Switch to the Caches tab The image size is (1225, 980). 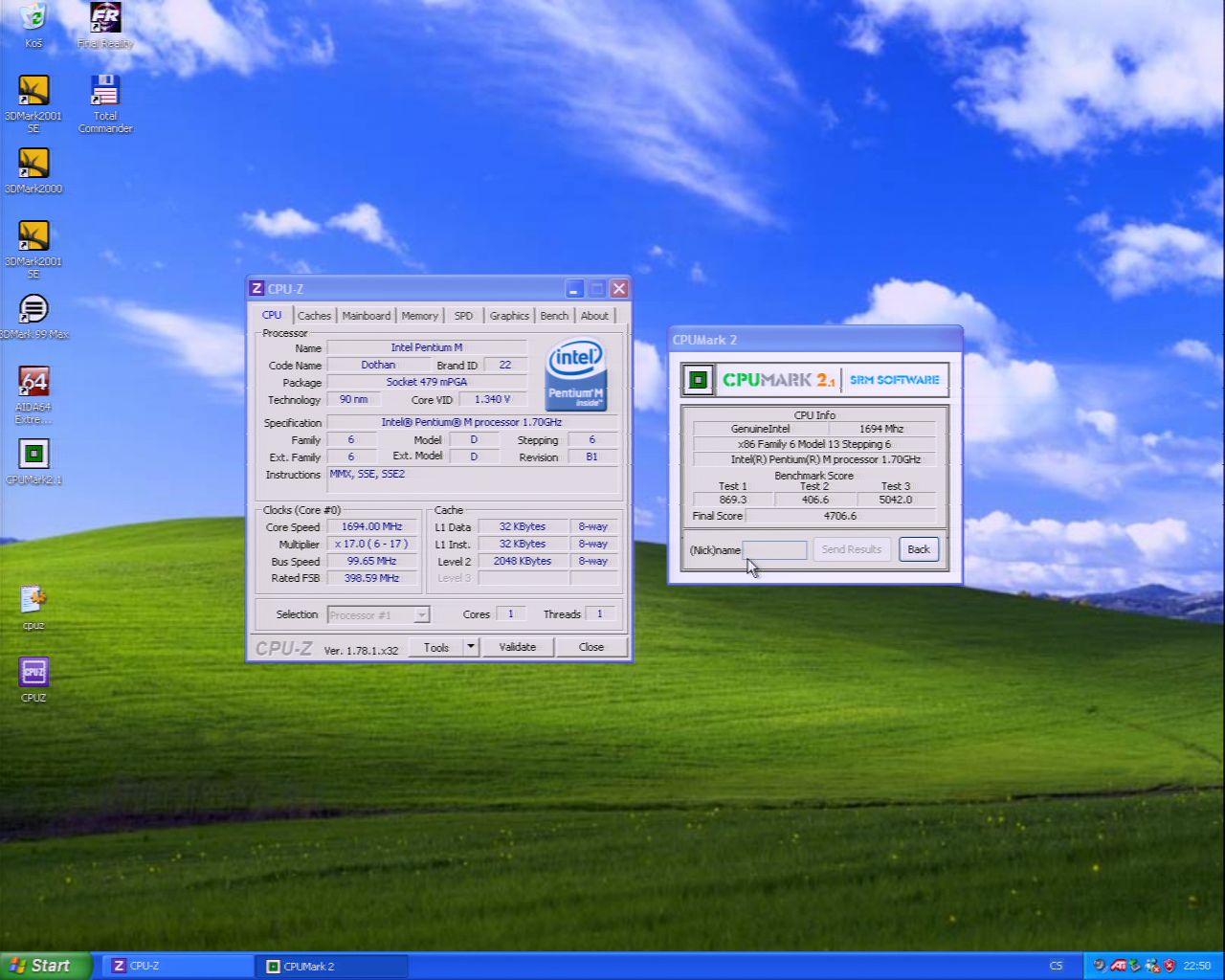314,316
